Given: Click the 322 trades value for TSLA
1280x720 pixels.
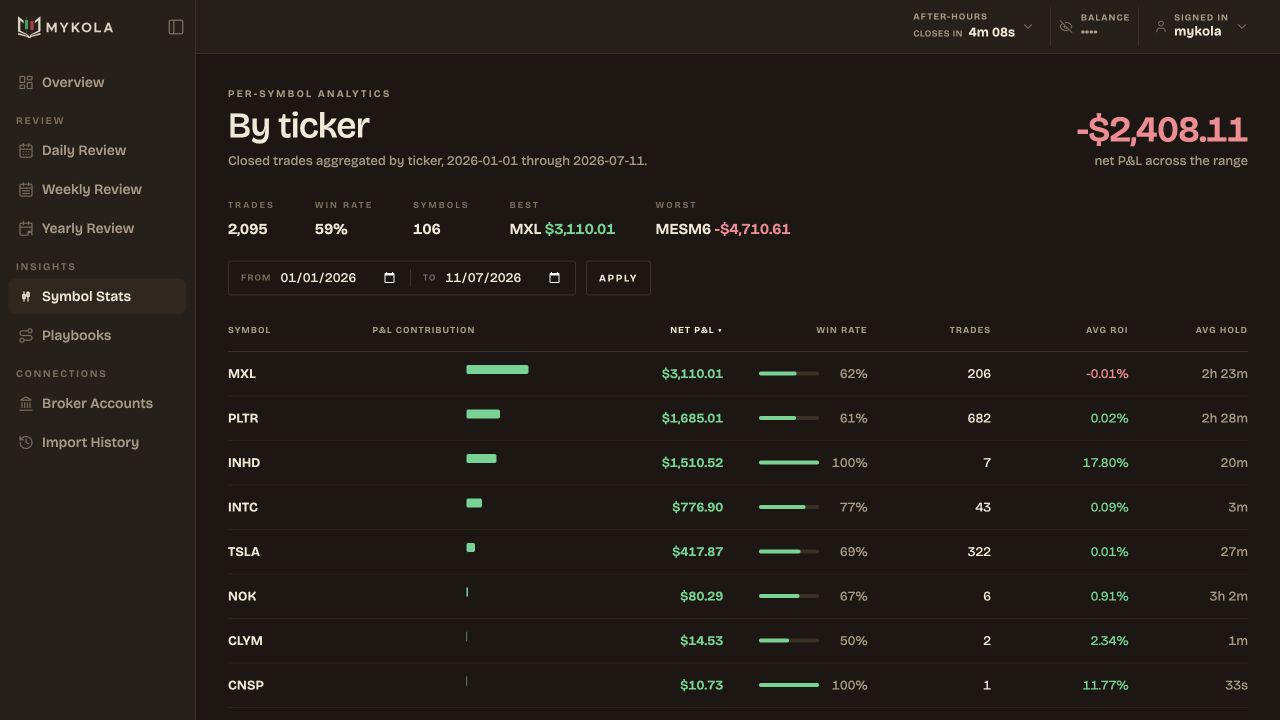Looking at the screenshot, I should coord(979,552).
